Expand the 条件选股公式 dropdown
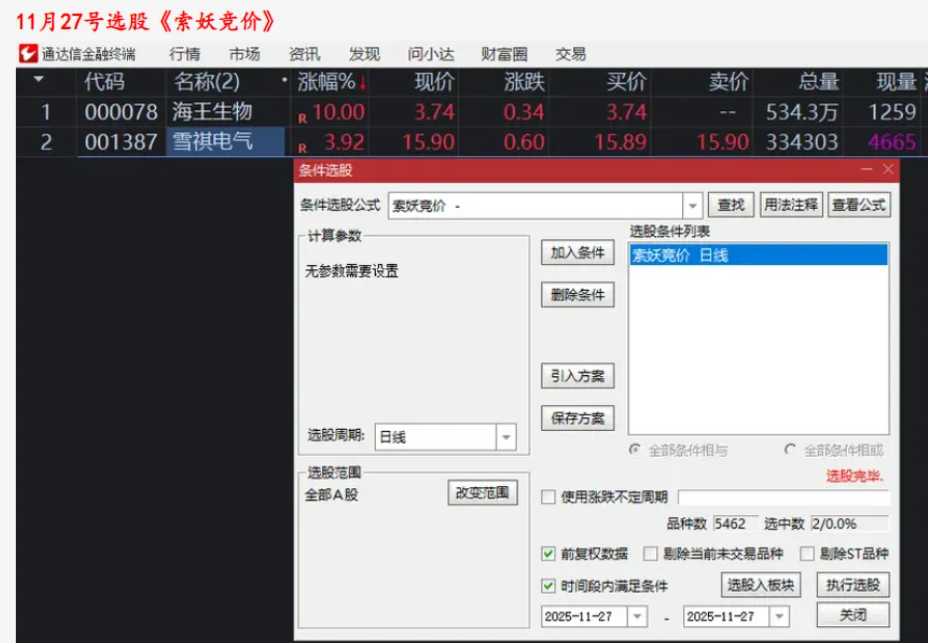The image size is (928, 643). click(x=693, y=205)
